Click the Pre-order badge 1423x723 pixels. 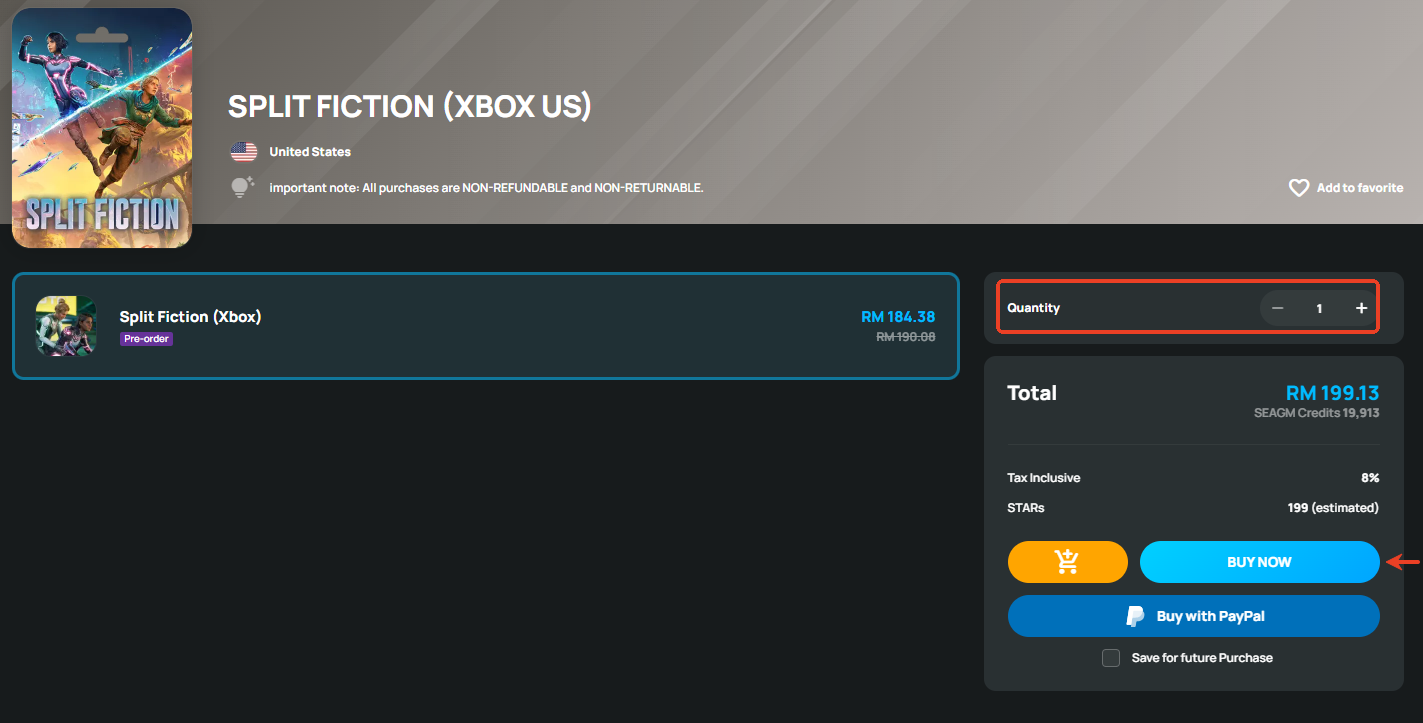tap(146, 339)
